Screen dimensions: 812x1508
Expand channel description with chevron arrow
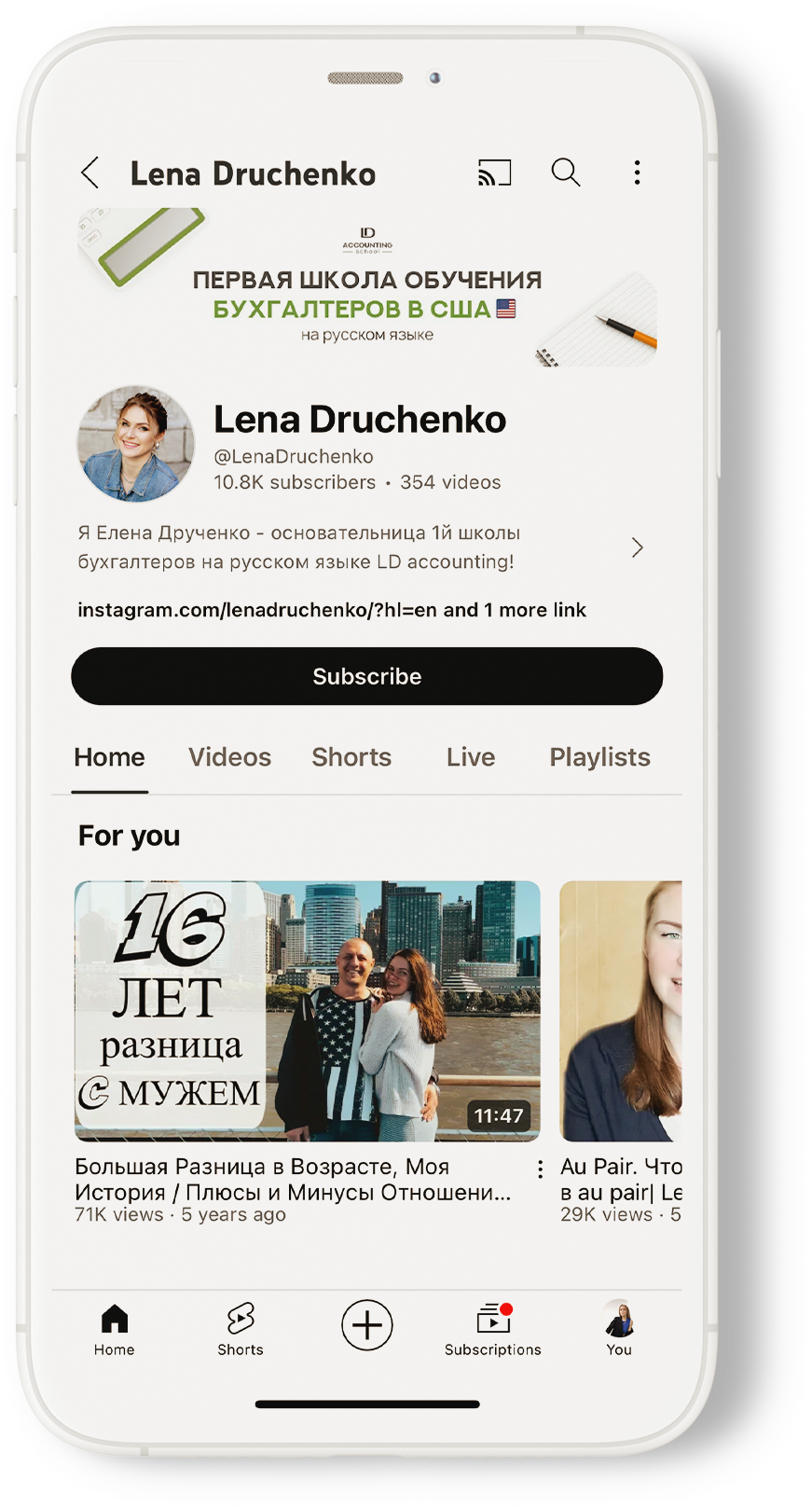pos(638,547)
